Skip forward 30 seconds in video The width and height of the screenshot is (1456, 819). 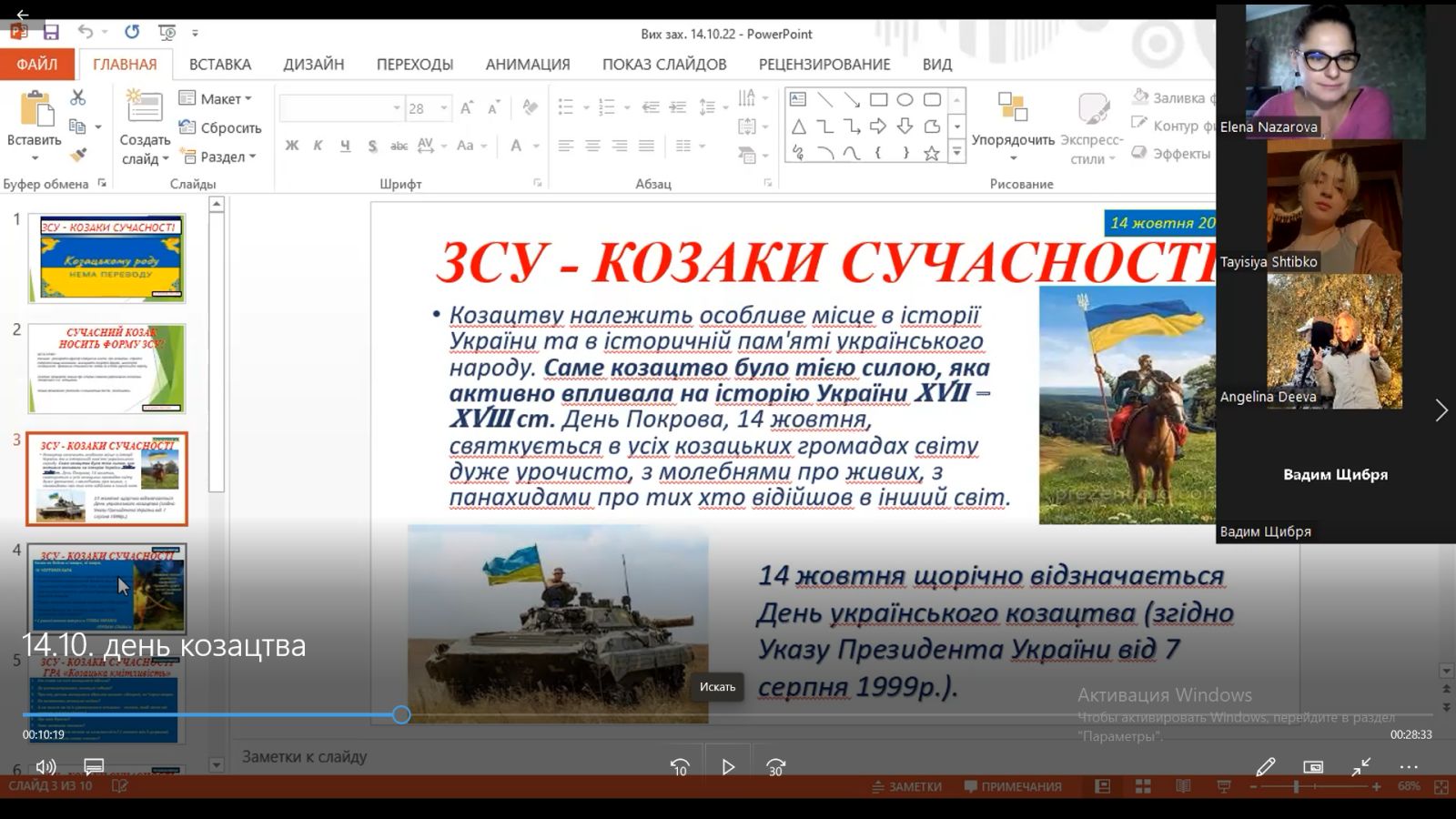tap(776, 767)
